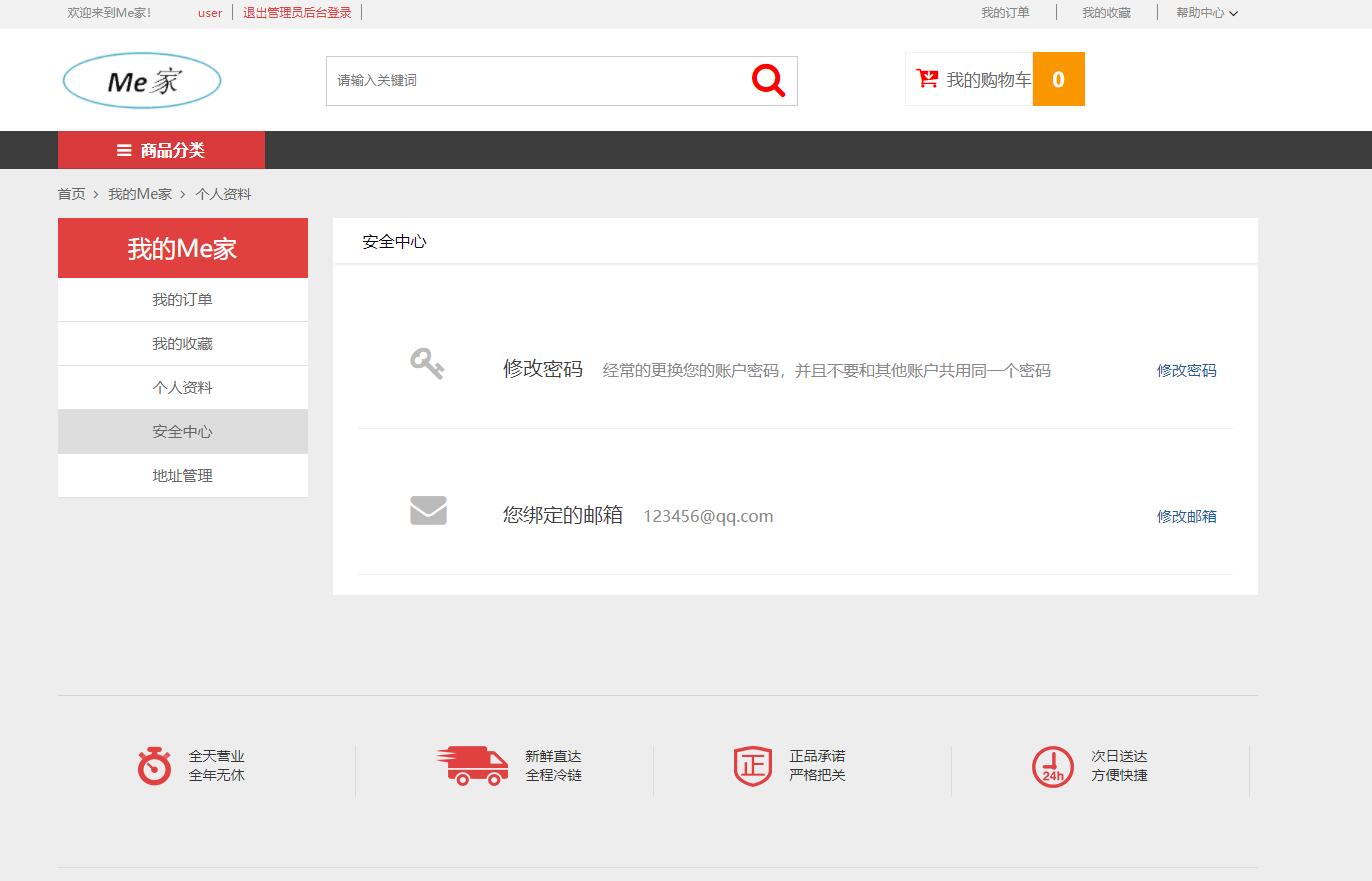The image size is (1372, 881).
Task: Select 地址管理 in the sidebar
Action: 182,475
